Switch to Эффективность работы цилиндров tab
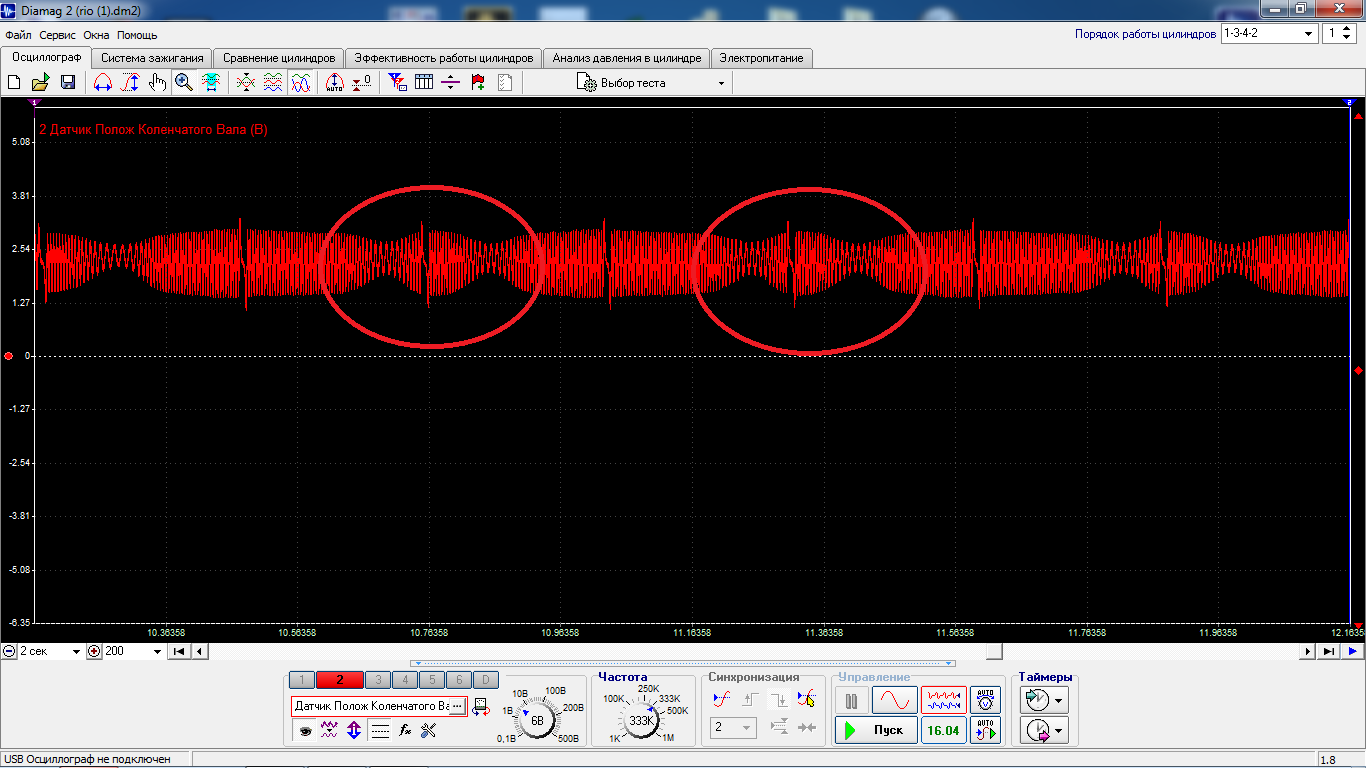Image resolution: width=1366 pixels, height=768 pixels. [444, 58]
